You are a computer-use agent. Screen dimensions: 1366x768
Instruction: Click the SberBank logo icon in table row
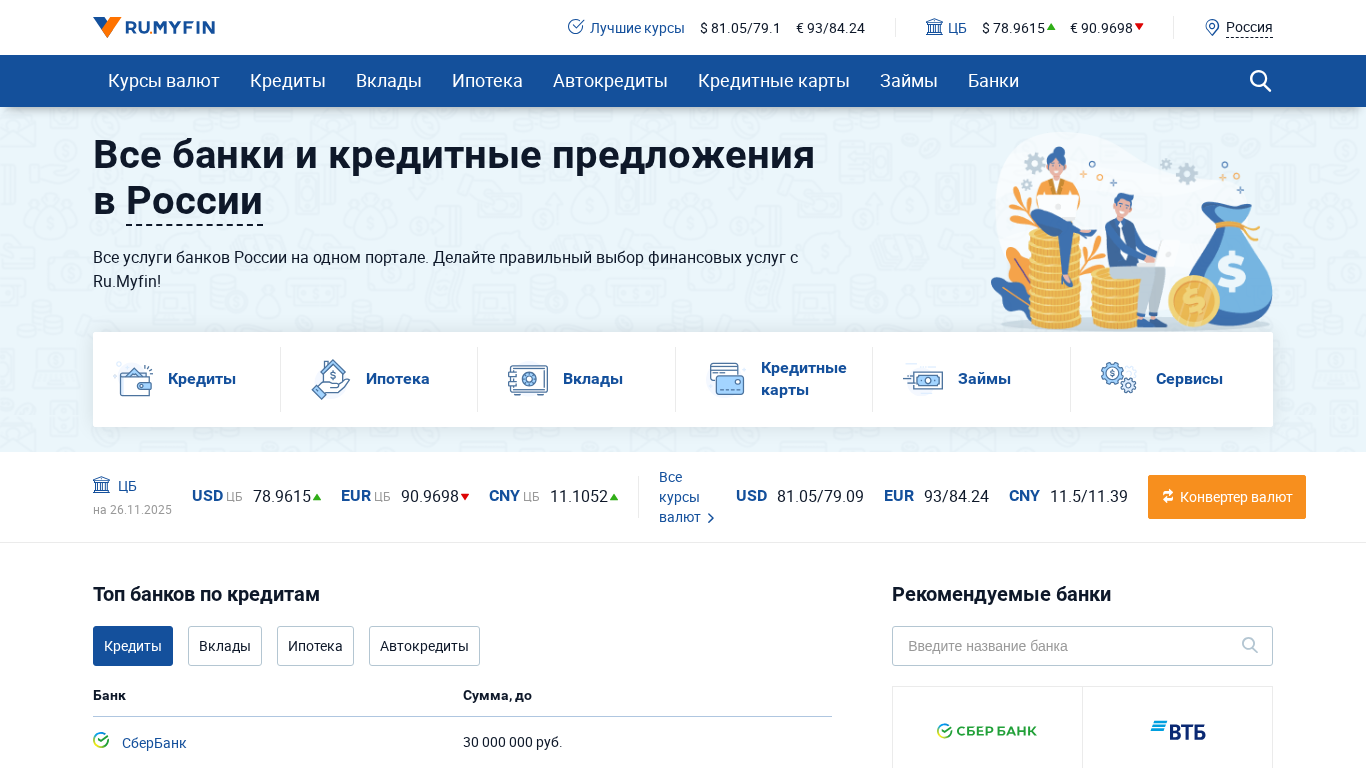101,740
